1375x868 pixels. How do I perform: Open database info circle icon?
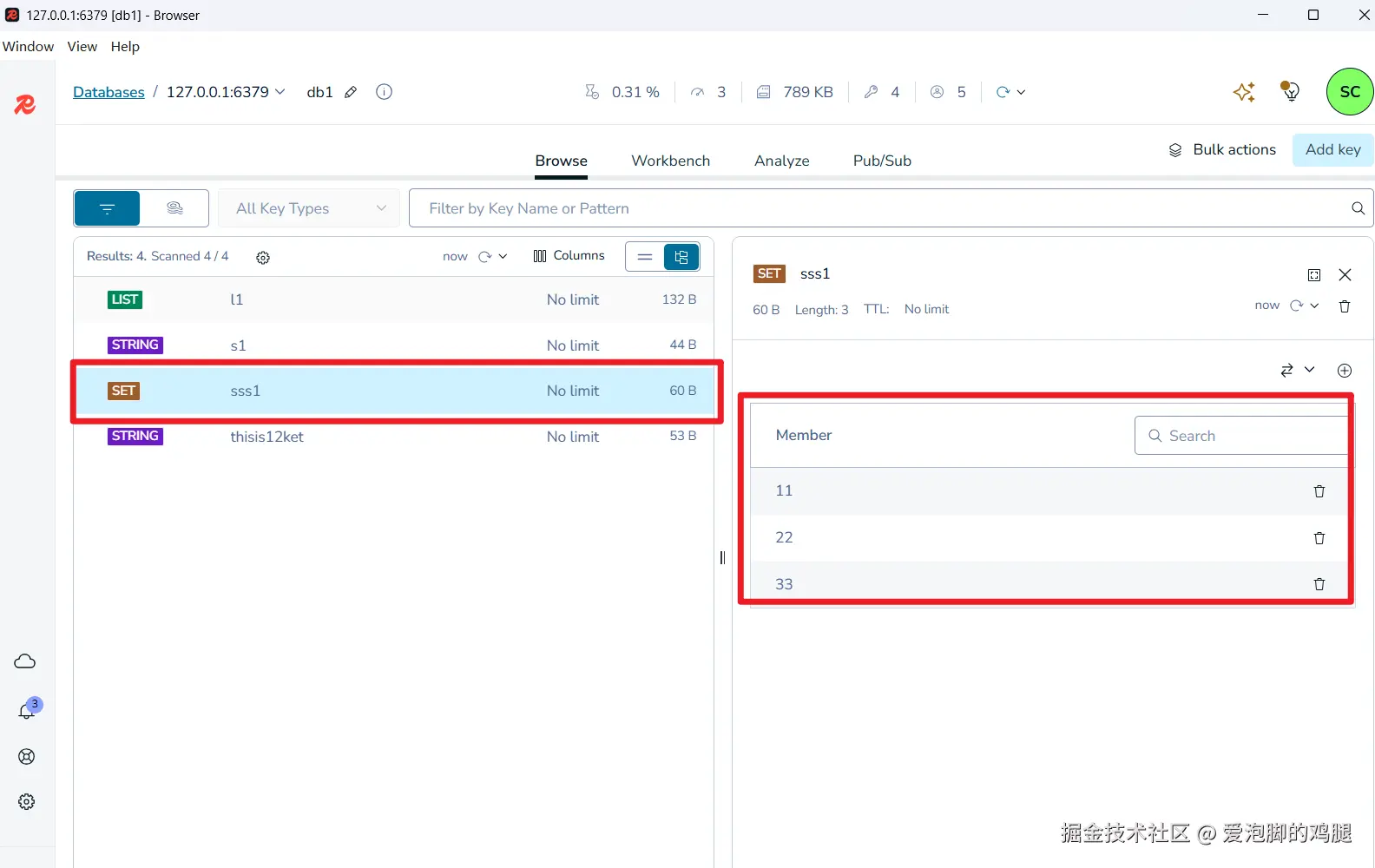384,92
